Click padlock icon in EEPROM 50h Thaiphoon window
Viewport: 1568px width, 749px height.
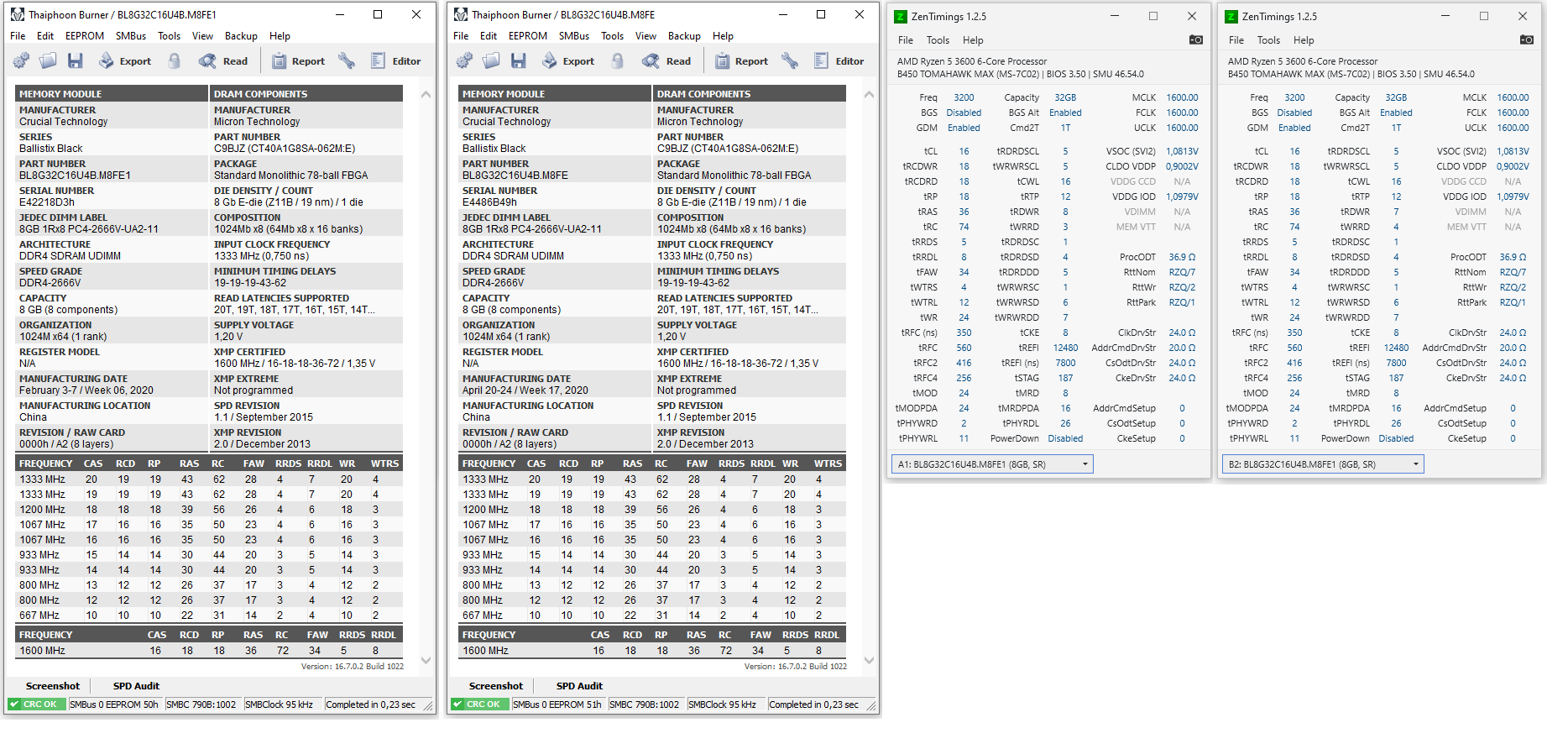click(175, 60)
